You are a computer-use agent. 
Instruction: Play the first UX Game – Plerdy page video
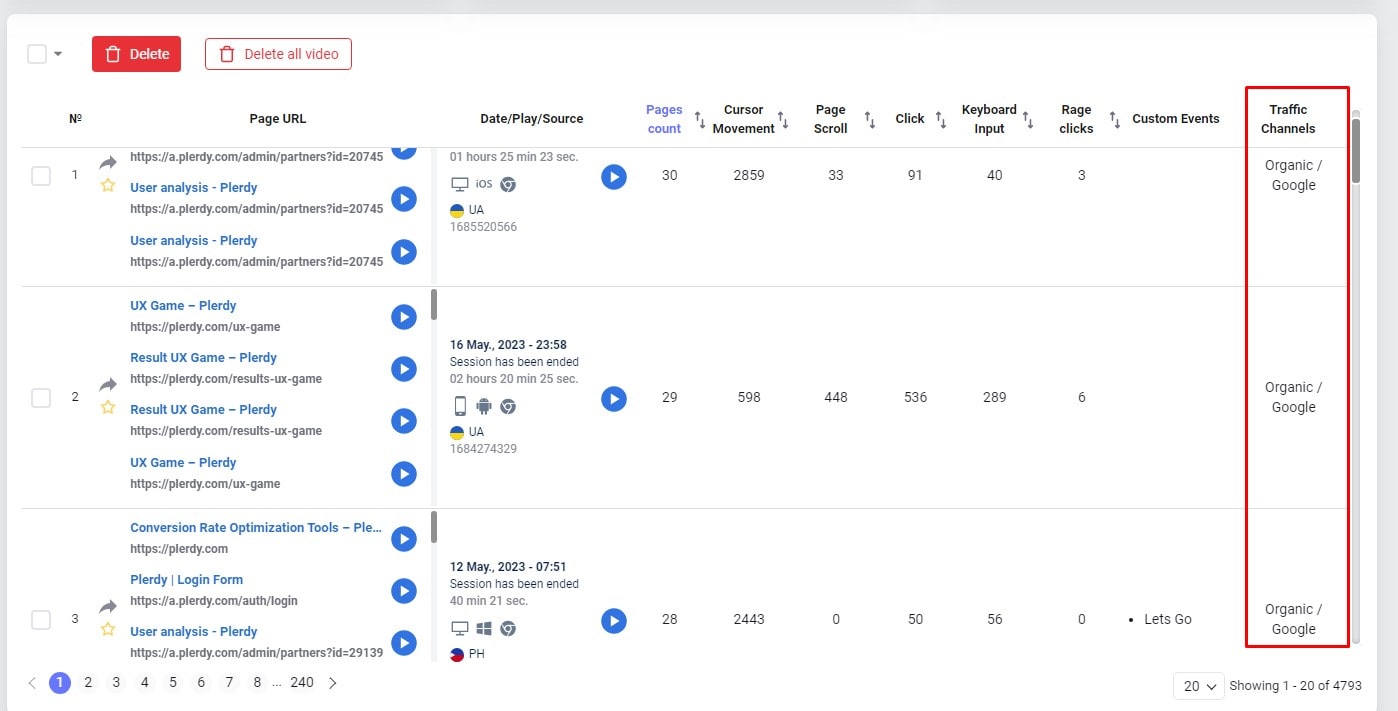(404, 317)
